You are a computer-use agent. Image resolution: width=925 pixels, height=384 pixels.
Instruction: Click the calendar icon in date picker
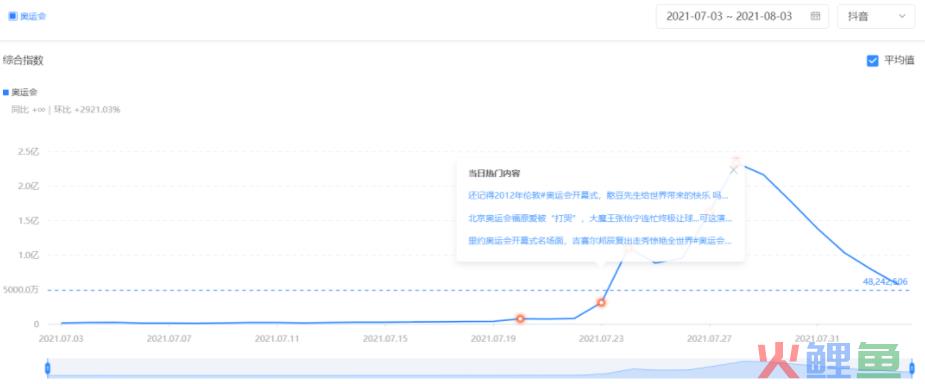coord(815,17)
